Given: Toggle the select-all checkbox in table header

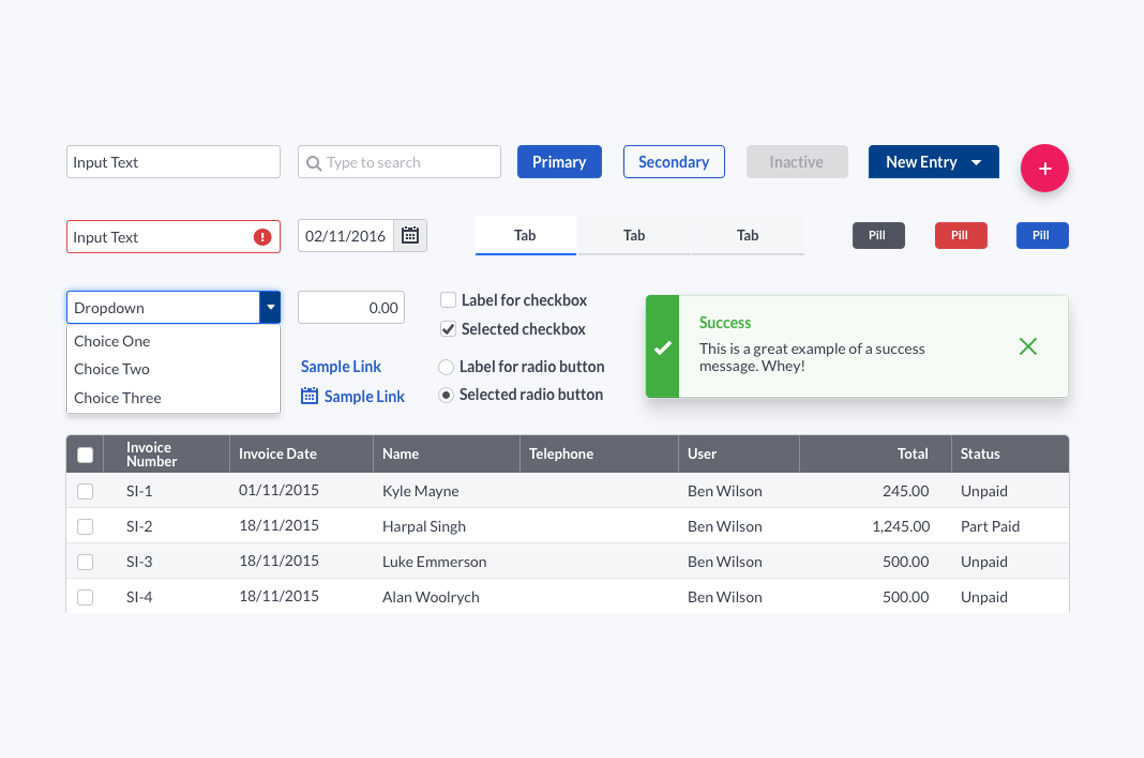Looking at the screenshot, I should [85, 455].
